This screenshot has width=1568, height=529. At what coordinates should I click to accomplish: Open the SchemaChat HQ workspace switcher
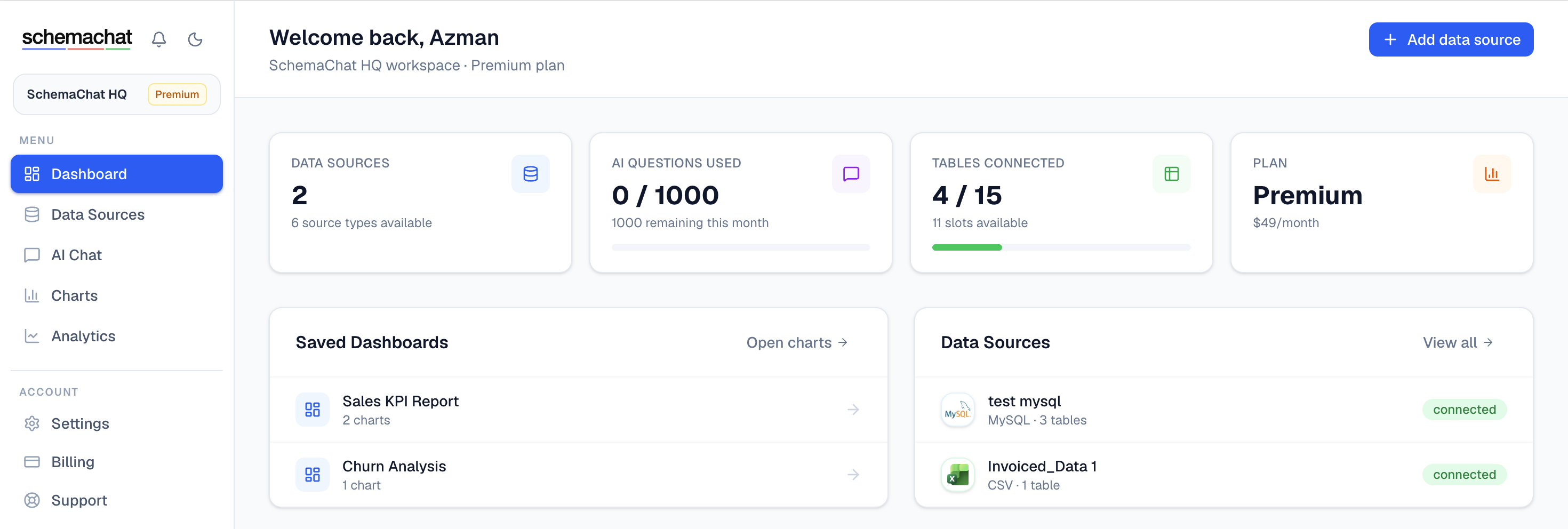[117, 94]
